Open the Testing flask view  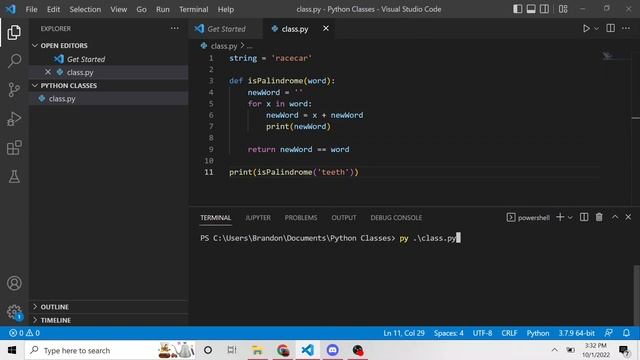pos(14,177)
